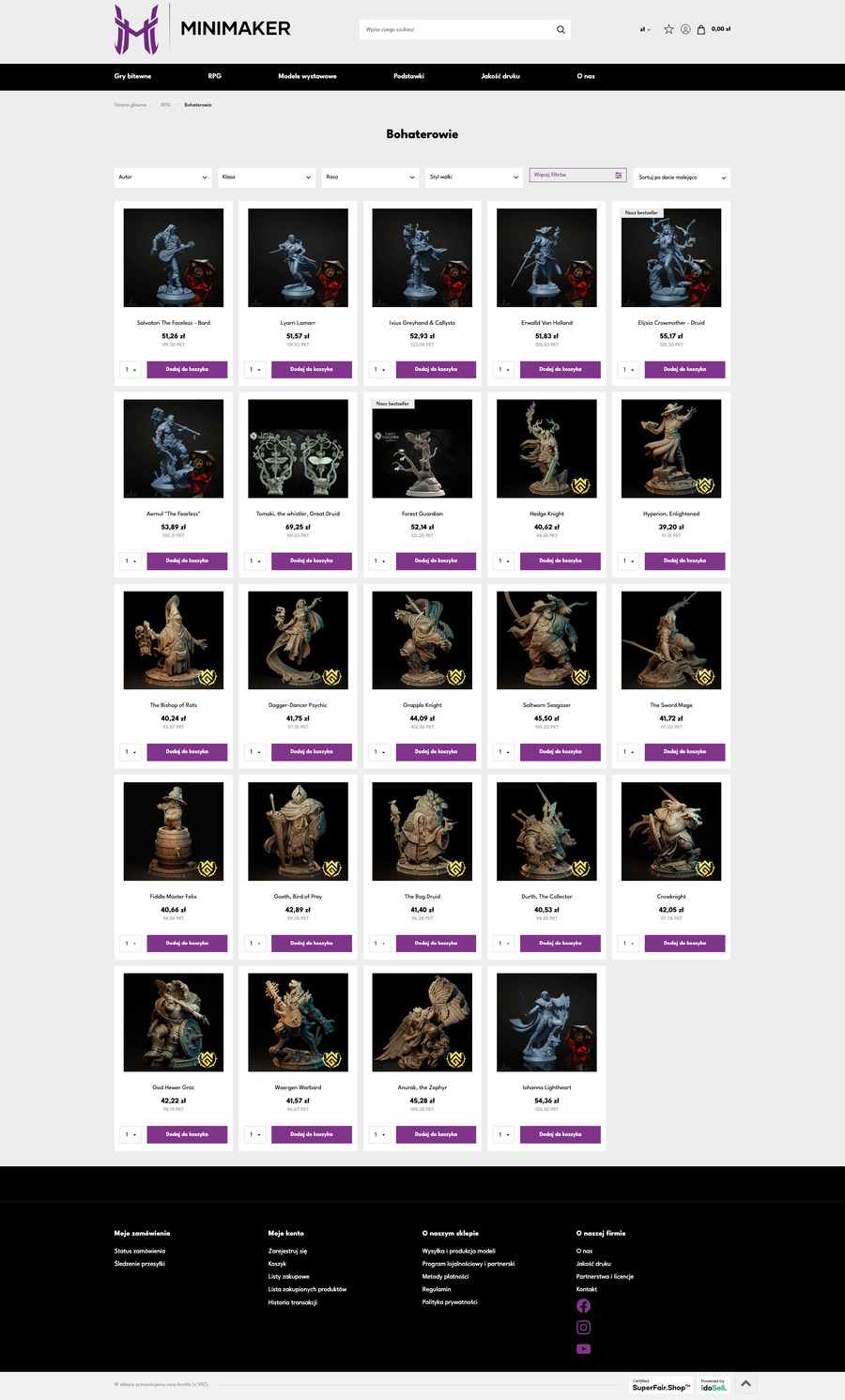
Task: Open the shopping bag cart icon
Action: pyautogui.click(x=701, y=29)
